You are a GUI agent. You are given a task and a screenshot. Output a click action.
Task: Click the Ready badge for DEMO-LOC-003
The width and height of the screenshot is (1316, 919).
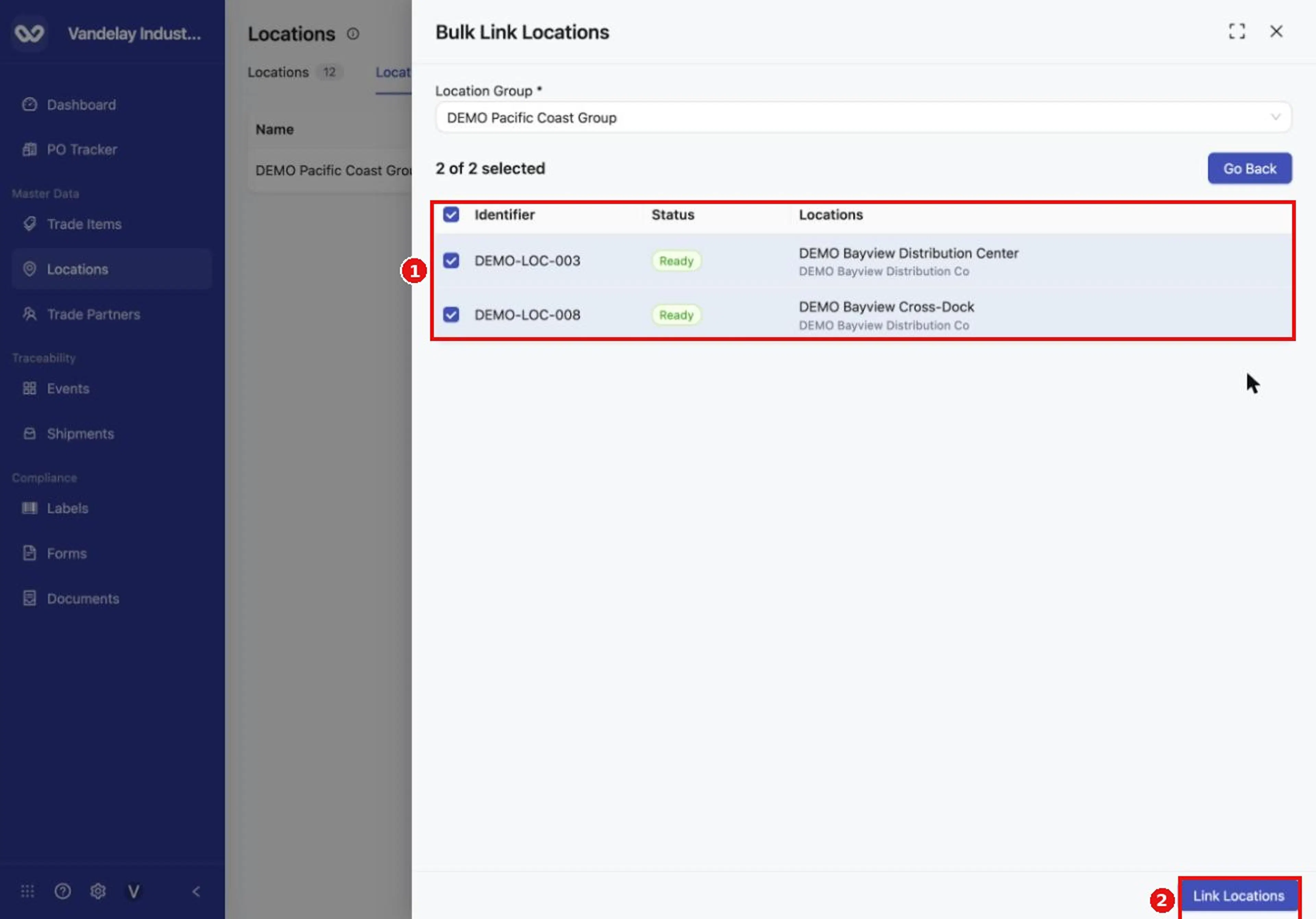[x=677, y=261]
